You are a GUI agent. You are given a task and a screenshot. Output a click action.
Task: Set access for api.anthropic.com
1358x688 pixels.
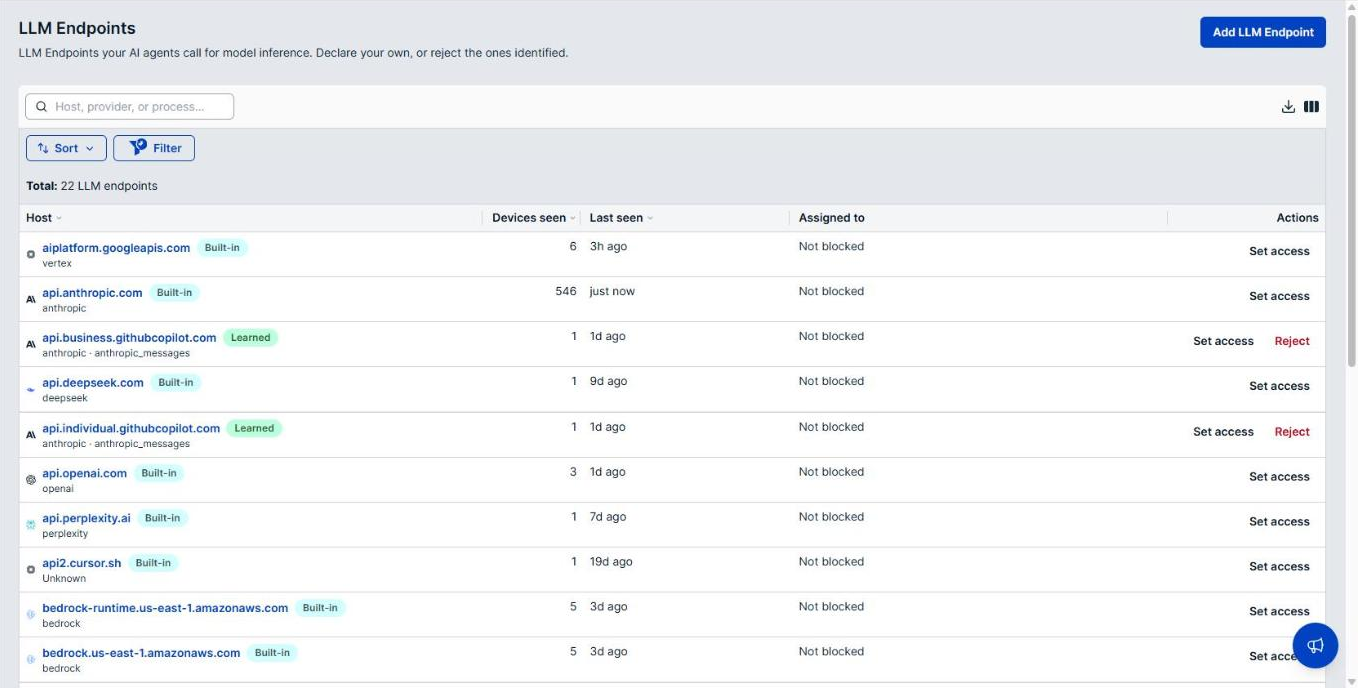1279,296
